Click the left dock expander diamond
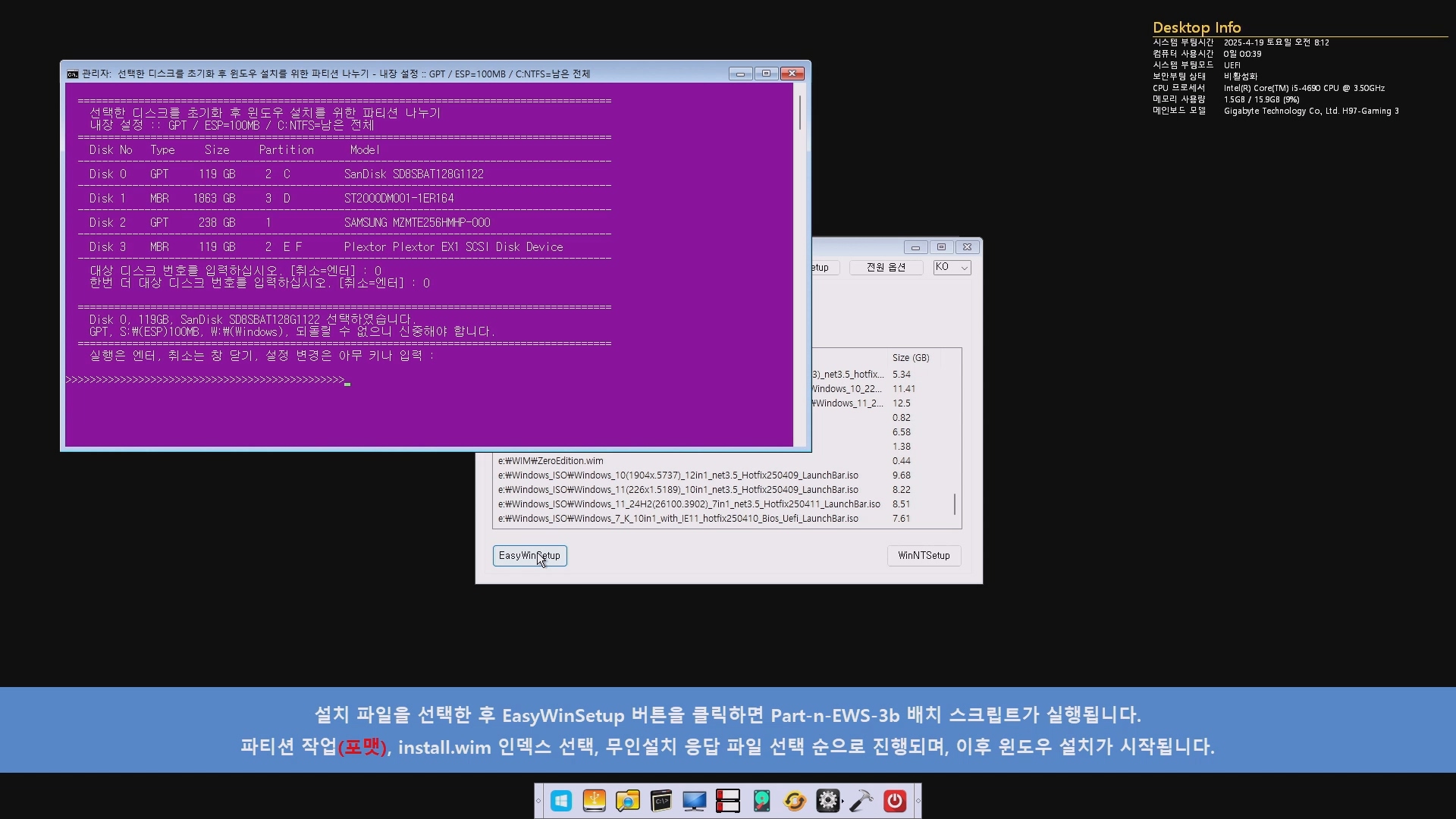This screenshot has width=1456, height=819. point(538,801)
